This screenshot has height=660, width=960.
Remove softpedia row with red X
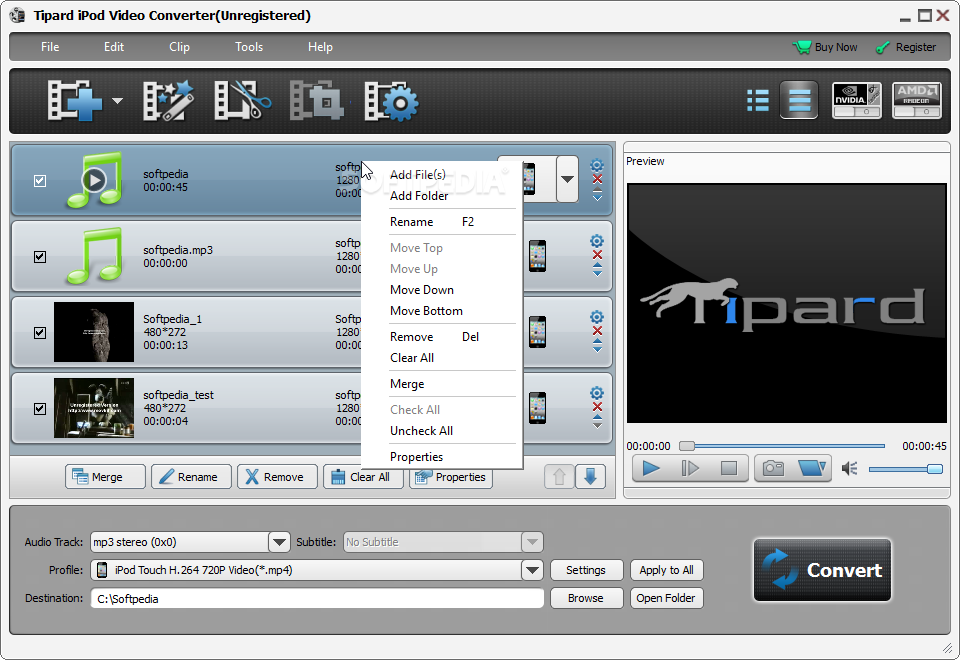click(597, 179)
